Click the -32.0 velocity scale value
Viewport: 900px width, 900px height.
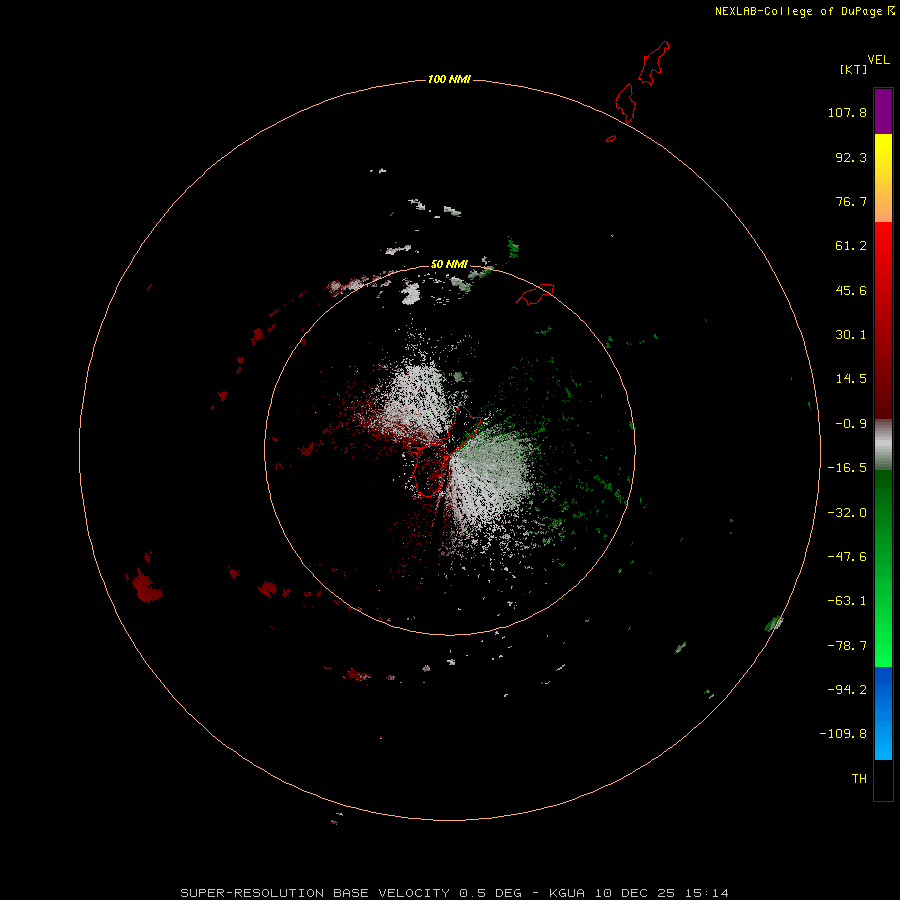(x=847, y=513)
